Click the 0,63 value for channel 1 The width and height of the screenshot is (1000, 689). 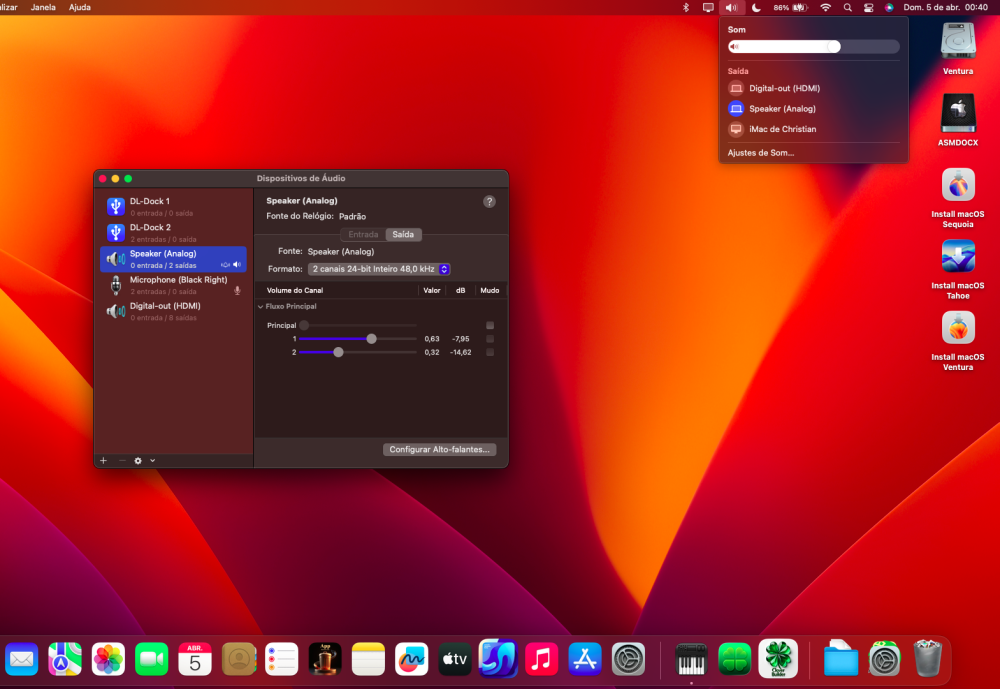(432, 339)
